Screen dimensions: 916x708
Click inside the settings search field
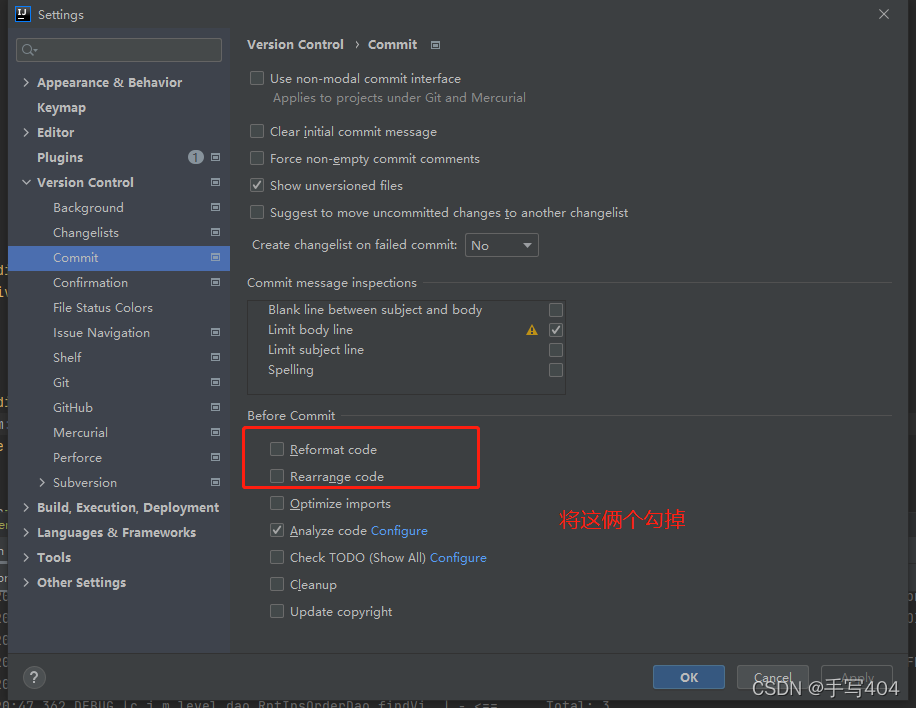(x=118, y=49)
